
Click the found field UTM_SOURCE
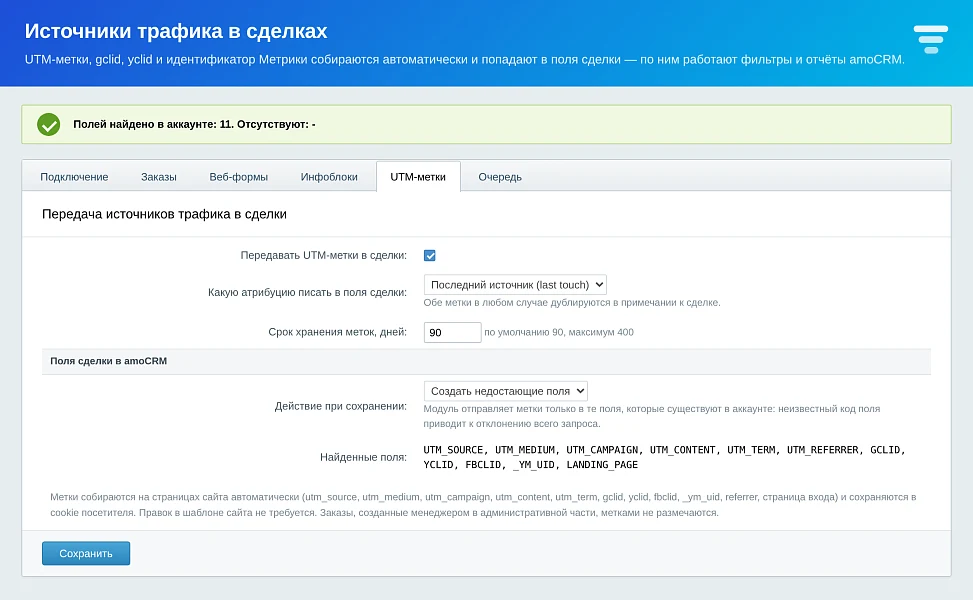click(x=453, y=450)
